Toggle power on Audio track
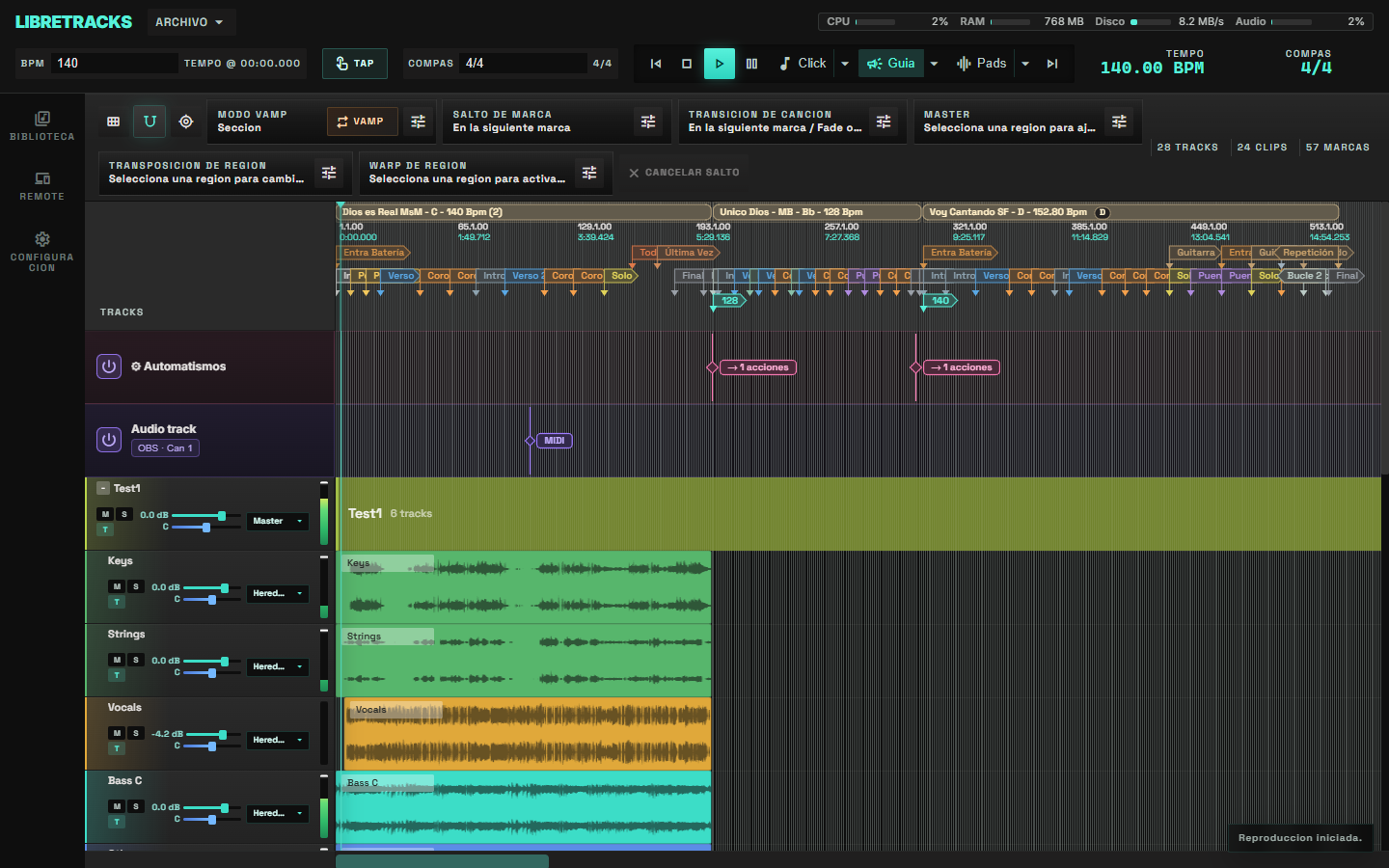This screenshot has width=1389, height=868. 109,440
